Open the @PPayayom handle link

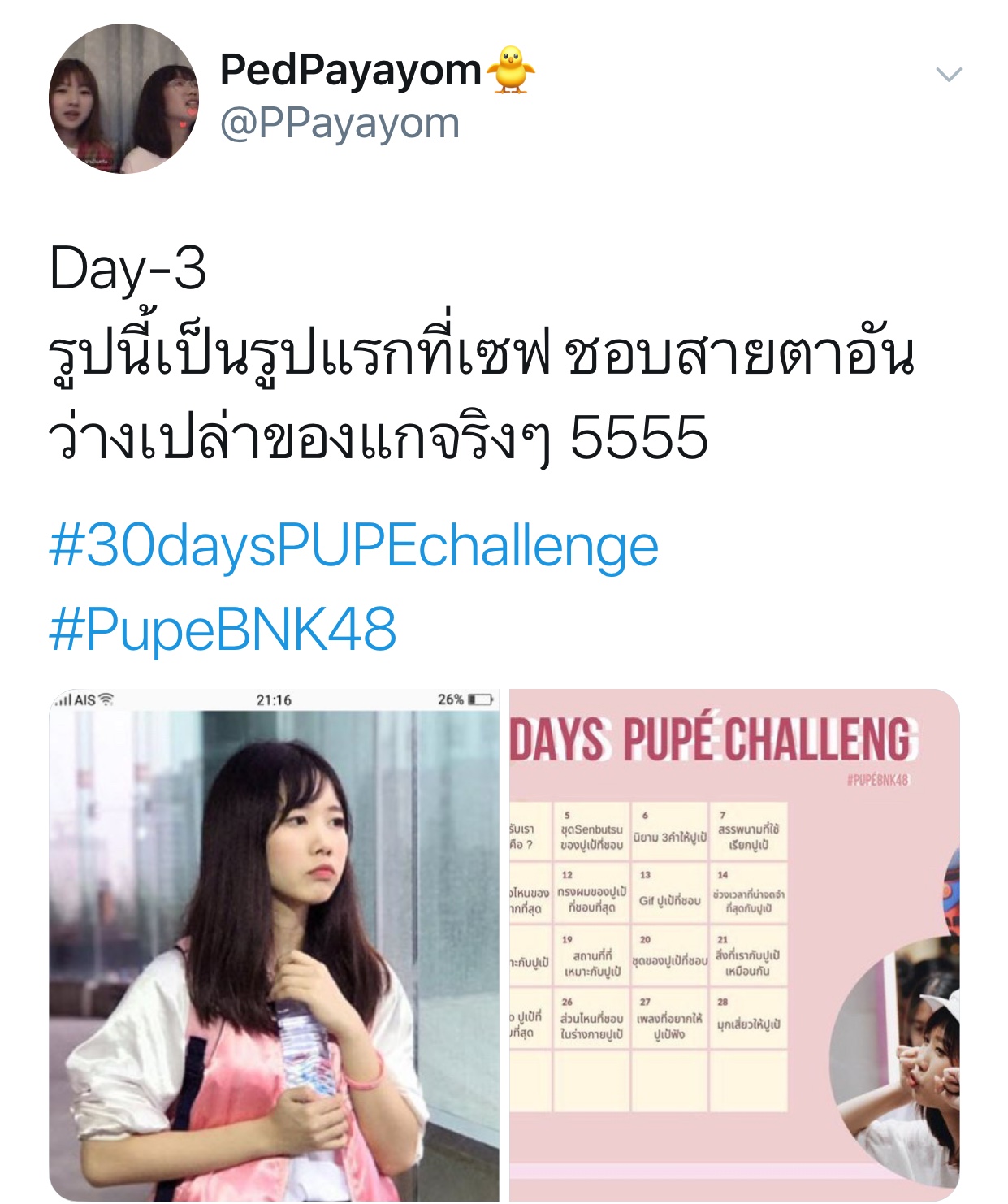point(340,123)
